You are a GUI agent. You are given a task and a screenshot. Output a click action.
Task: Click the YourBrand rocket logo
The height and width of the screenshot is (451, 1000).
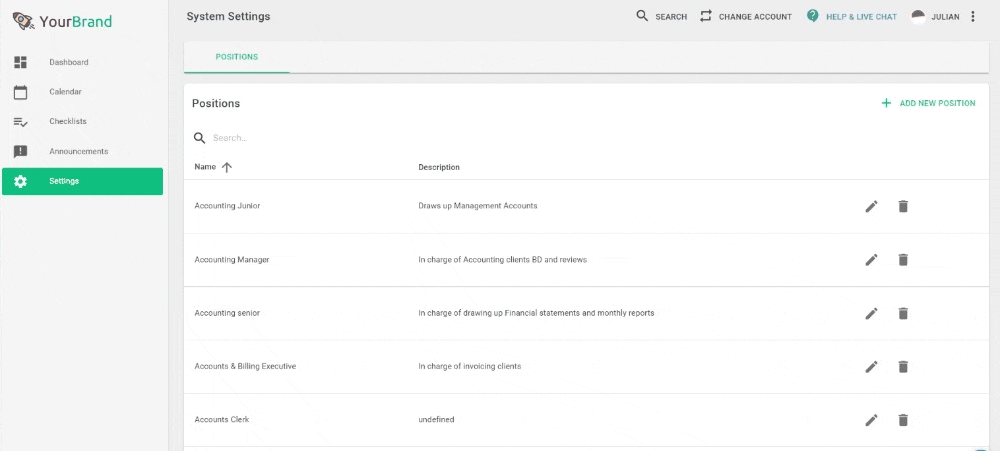click(x=24, y=21)
